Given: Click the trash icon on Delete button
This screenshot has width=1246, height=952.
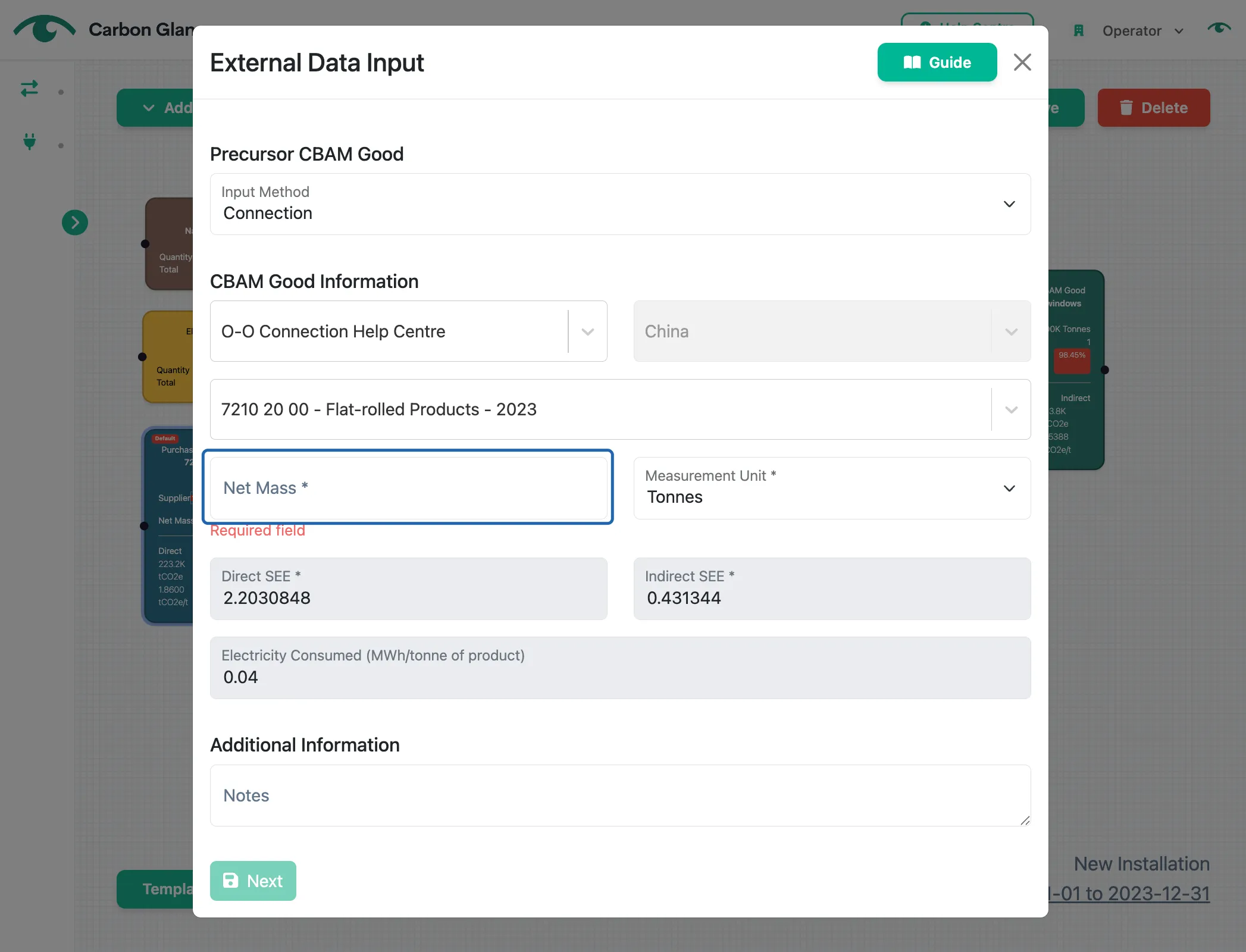Looking at the screenshot, I should [1126, 108].
